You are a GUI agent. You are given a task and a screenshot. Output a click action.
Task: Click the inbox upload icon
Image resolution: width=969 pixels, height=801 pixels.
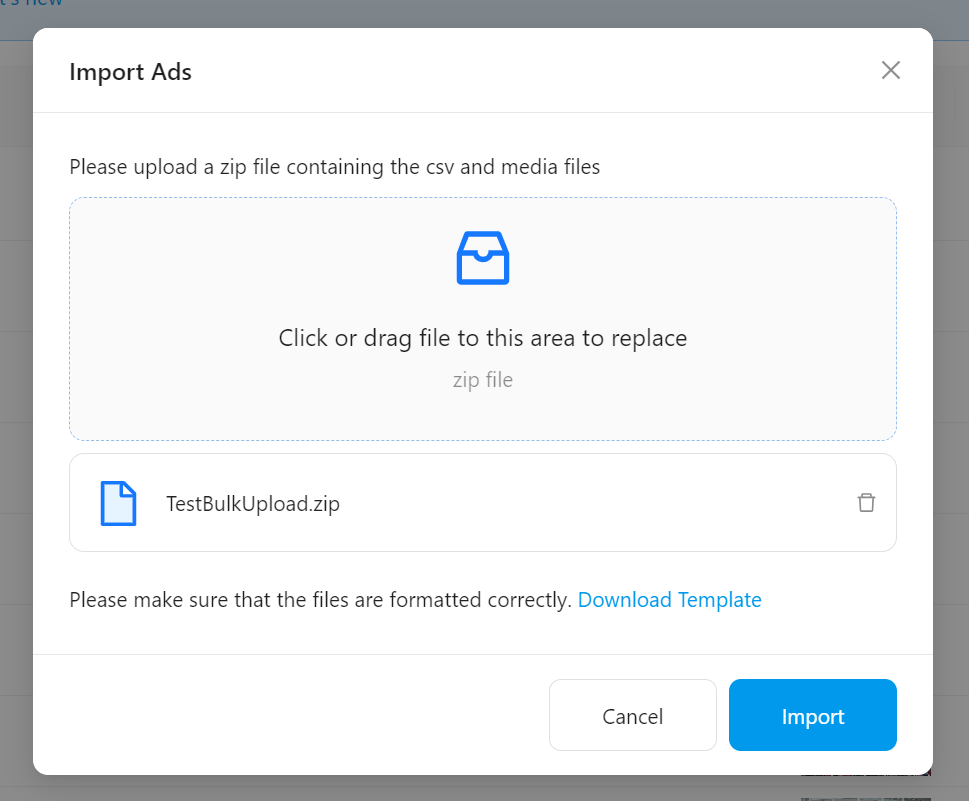(483, 258)
